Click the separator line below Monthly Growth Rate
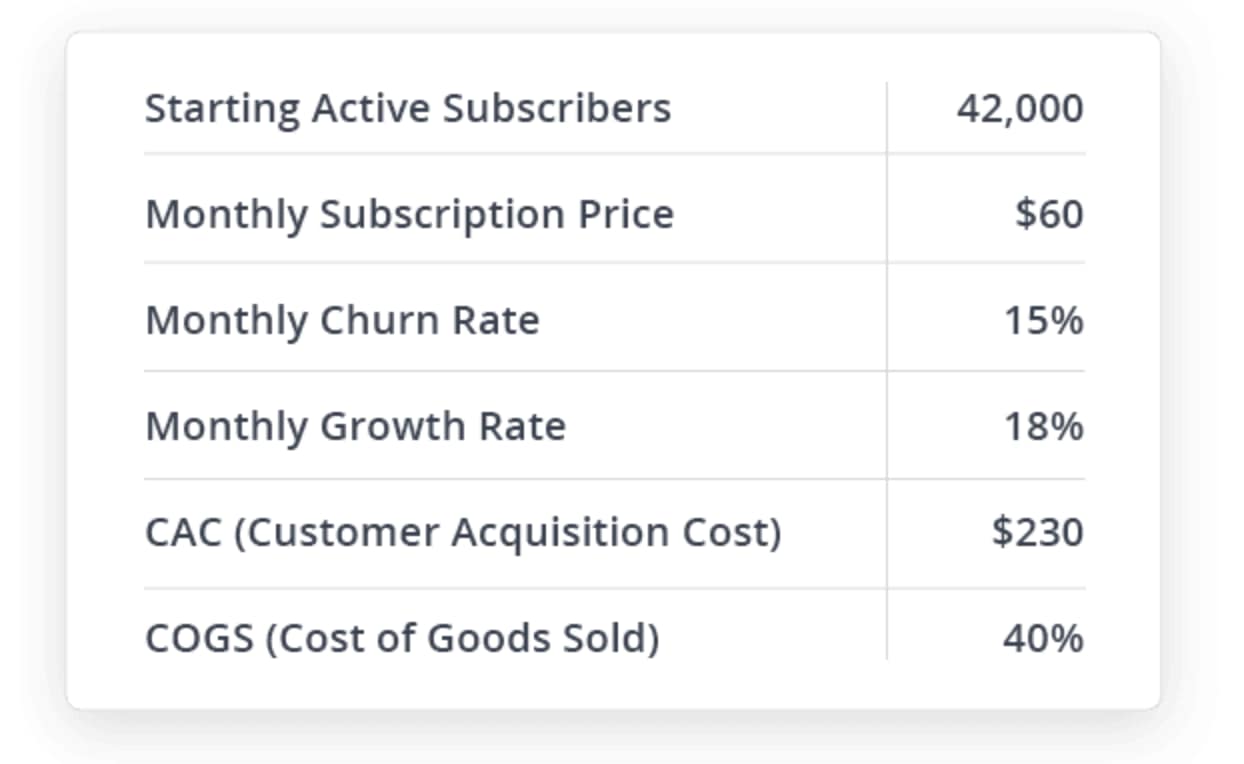 pyautogui.click(x=500, y=479)
